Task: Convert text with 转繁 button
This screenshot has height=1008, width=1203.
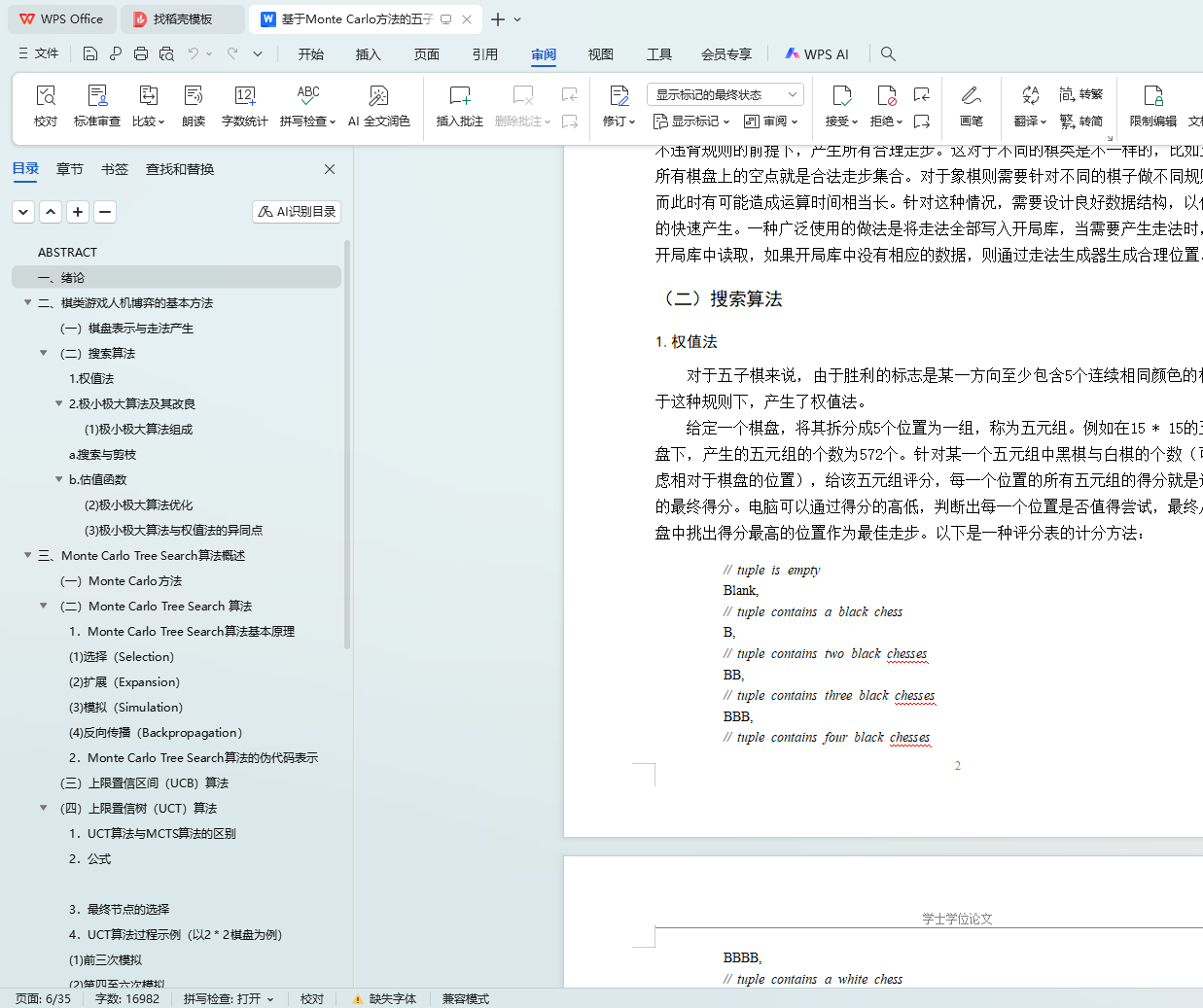Action: (1081, 94)
